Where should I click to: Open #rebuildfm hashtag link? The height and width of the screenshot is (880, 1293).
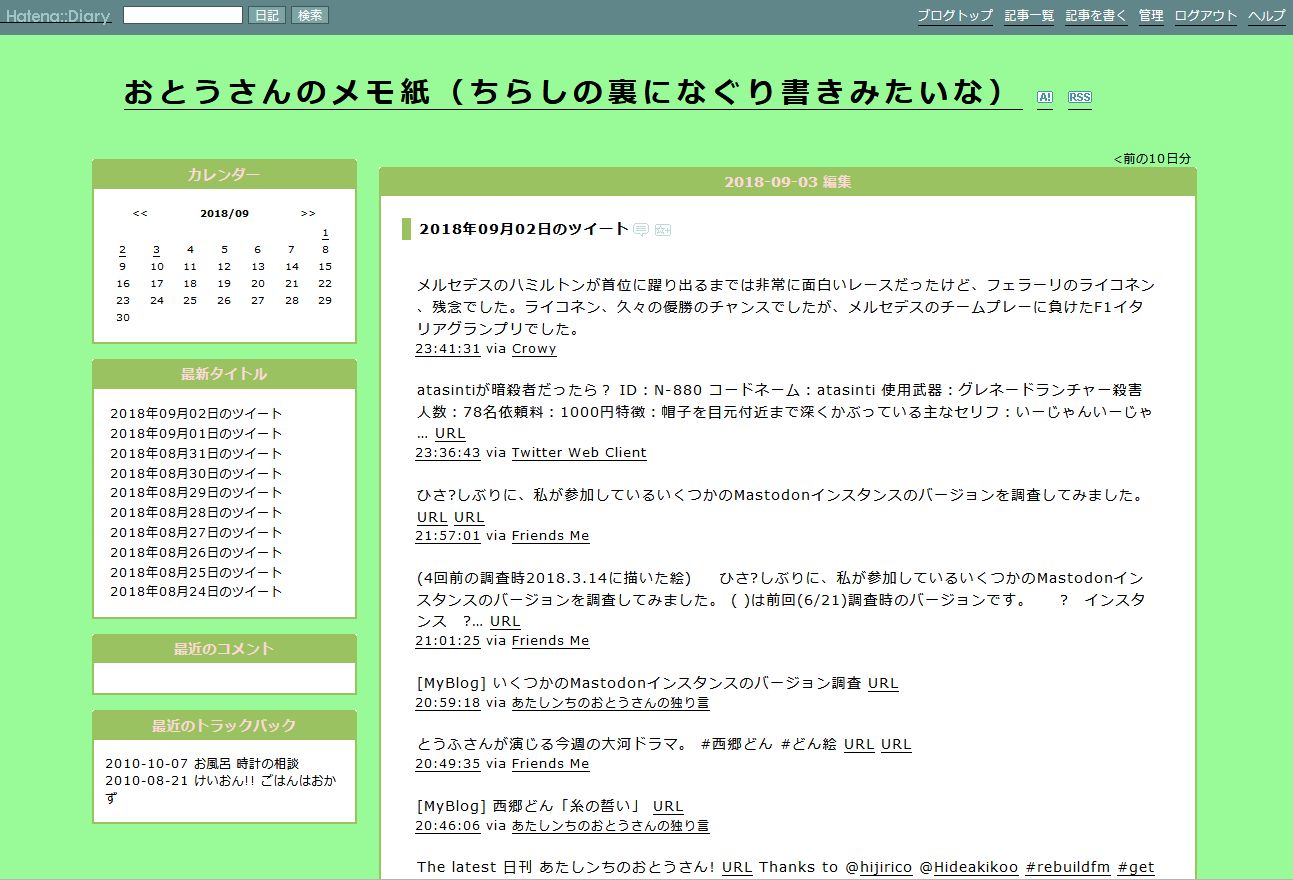pyautogui.click(x=1067, y=867)
